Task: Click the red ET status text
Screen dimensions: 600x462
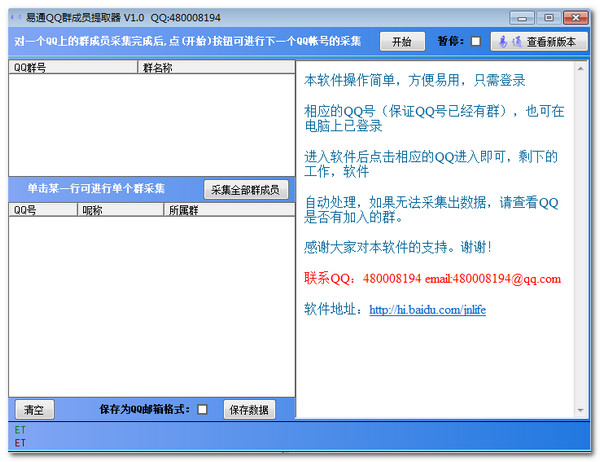Action: pos(20,443)
